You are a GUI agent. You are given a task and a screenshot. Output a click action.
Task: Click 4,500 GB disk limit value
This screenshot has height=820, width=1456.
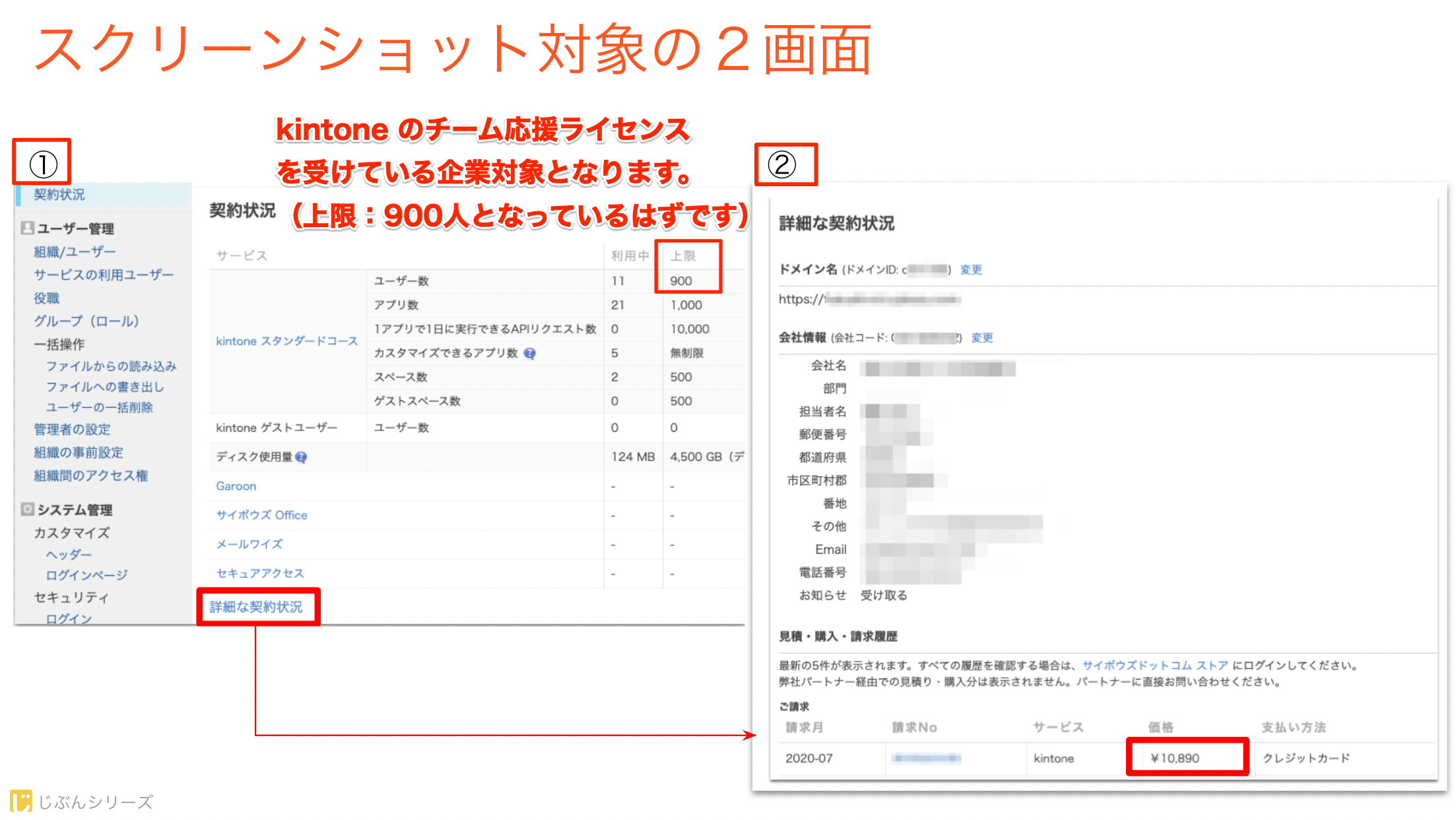[x=696, y=457]
